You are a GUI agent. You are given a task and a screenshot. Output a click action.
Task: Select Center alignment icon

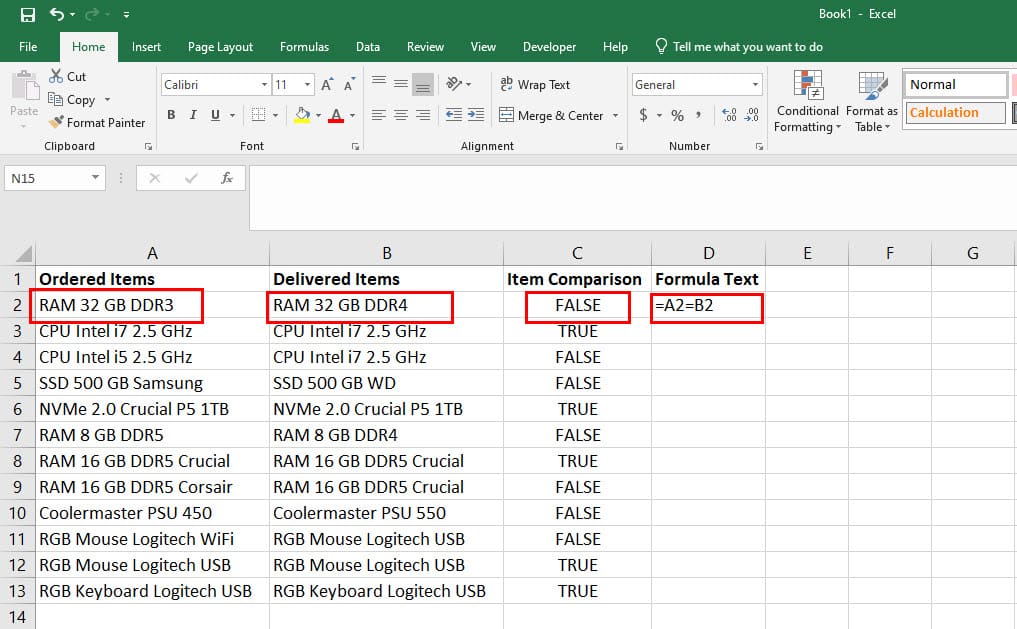tap(401, 115)
